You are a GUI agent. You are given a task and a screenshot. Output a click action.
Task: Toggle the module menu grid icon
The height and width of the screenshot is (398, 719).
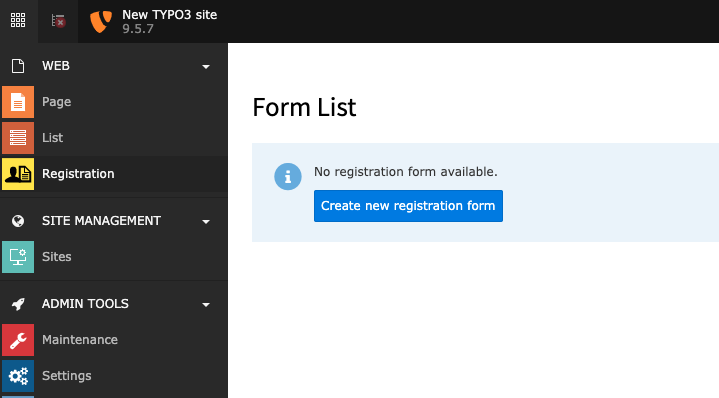point(18,20)
